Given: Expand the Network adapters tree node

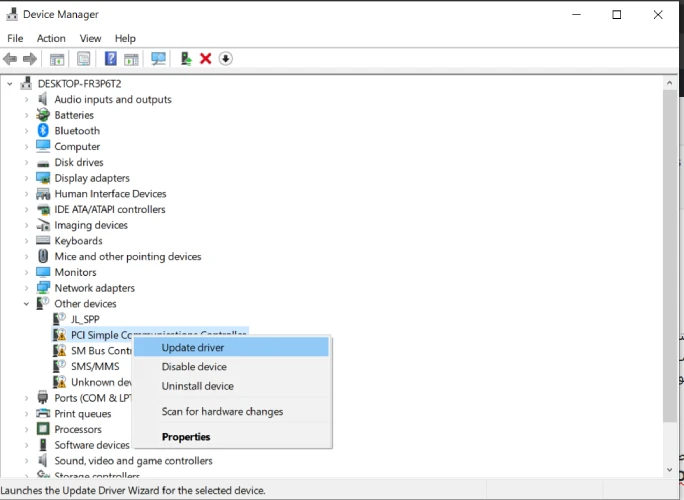Looking at the screenshot, I should (27, 288).
